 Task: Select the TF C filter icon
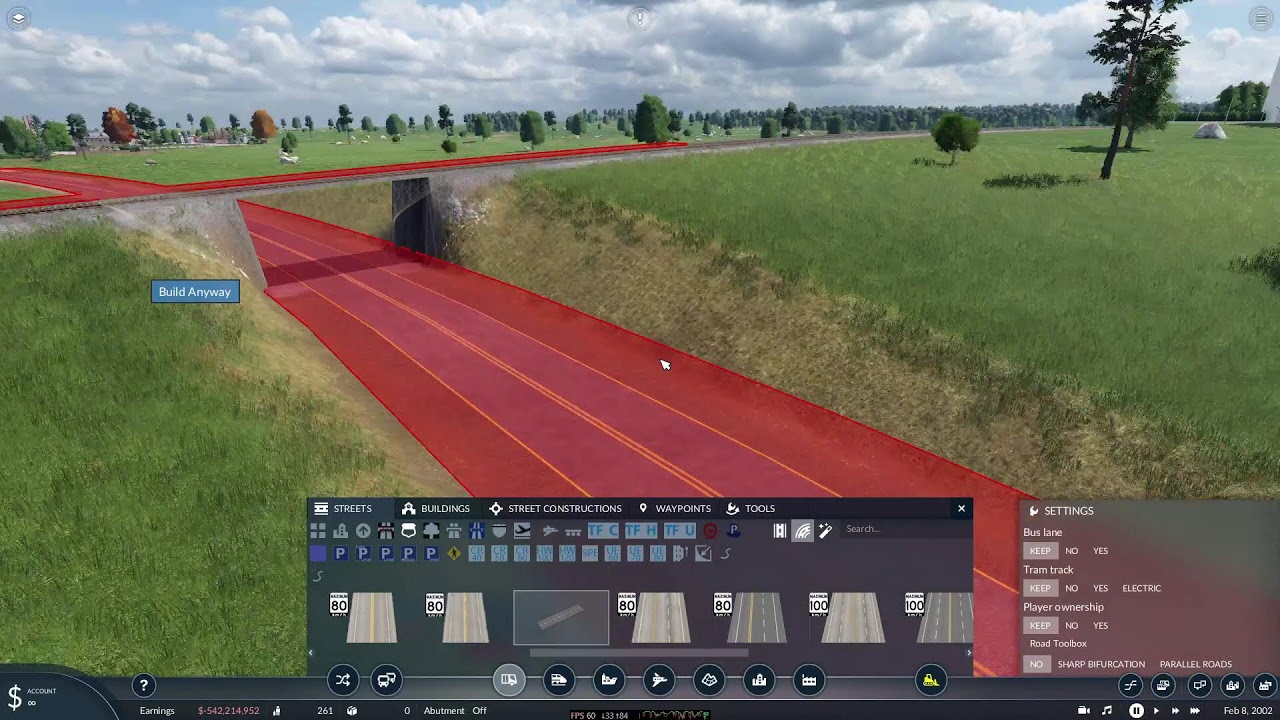point(603,531)
